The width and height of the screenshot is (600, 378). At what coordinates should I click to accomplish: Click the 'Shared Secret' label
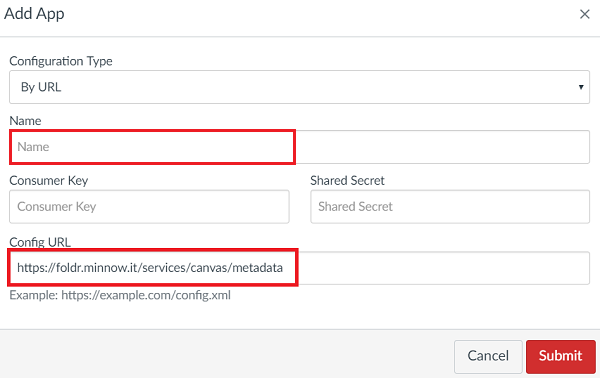(347, 181)
